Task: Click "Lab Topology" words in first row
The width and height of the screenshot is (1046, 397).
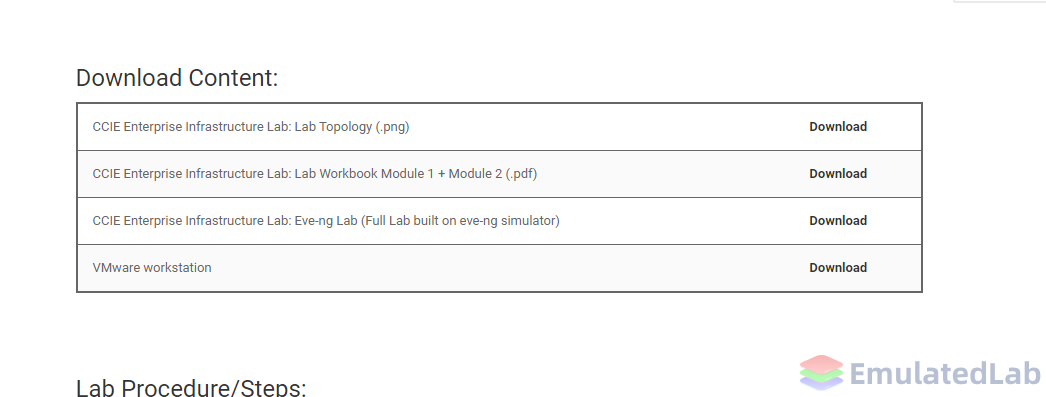Action: click(x=334, y=127)
